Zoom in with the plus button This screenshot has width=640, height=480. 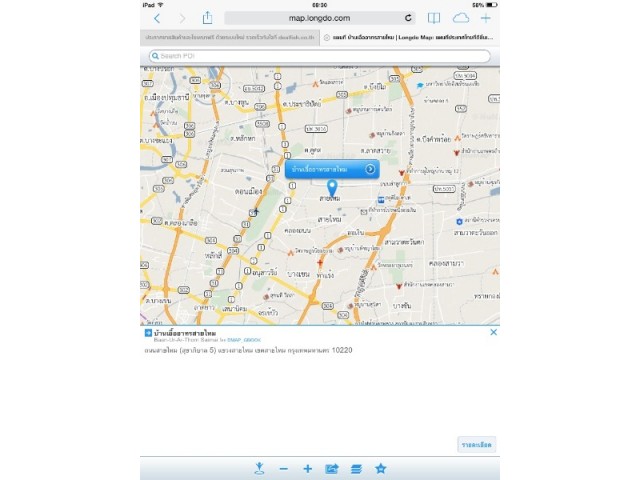[x=307, y=468]
